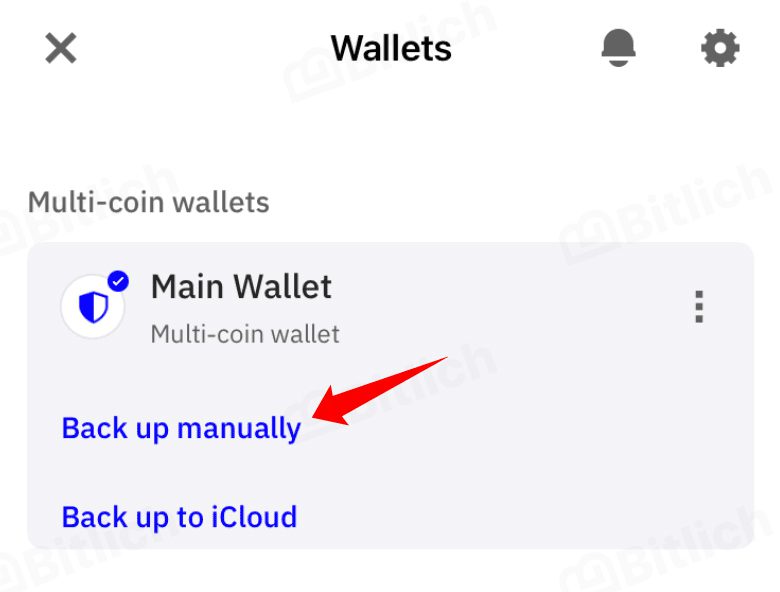Screen dimensions: 780x592
Task: Click the Wallets page title
Action: tap(391, 49)
